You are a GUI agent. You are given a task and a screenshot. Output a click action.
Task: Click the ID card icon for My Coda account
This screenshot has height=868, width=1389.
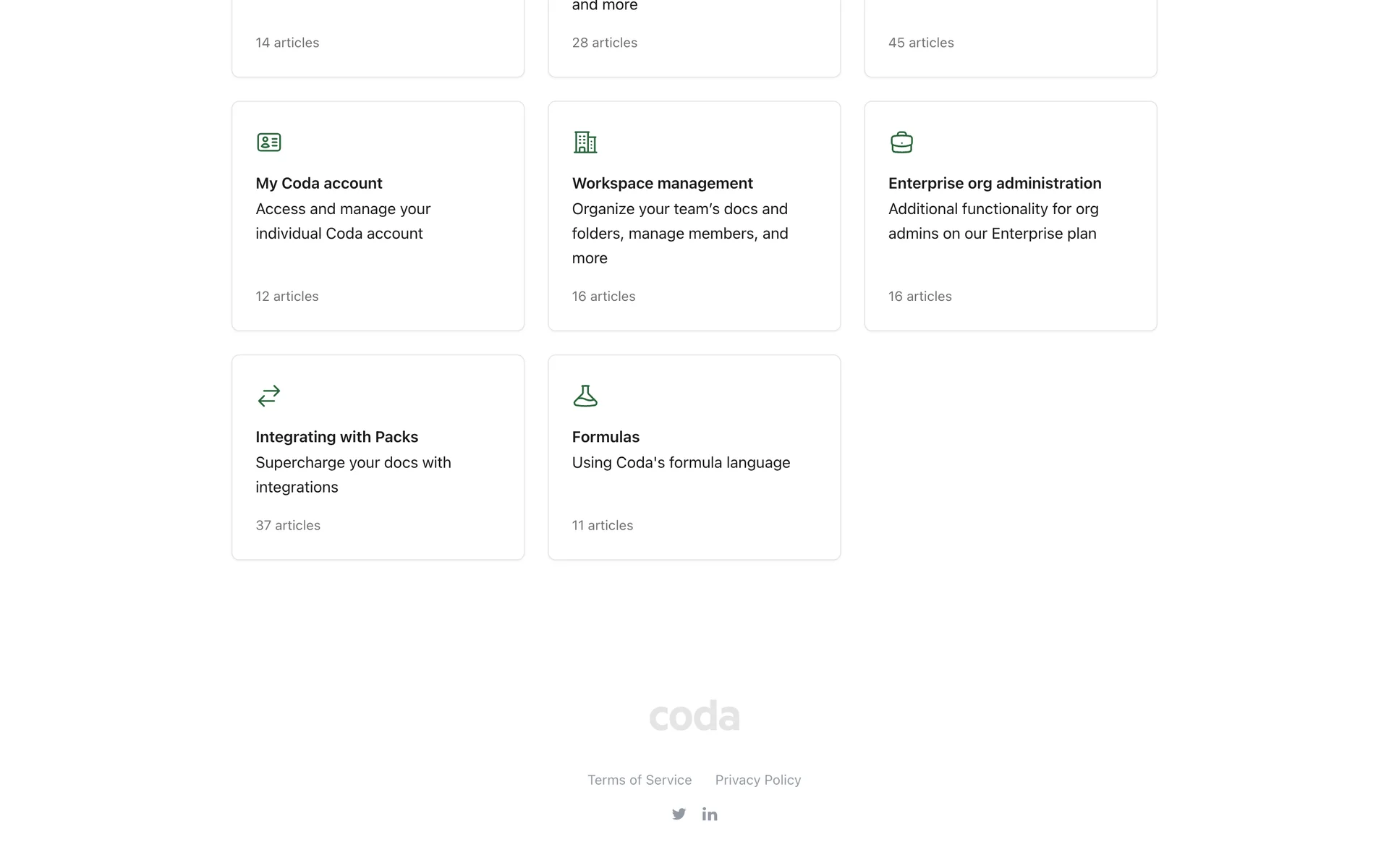[x=268, y=142]
